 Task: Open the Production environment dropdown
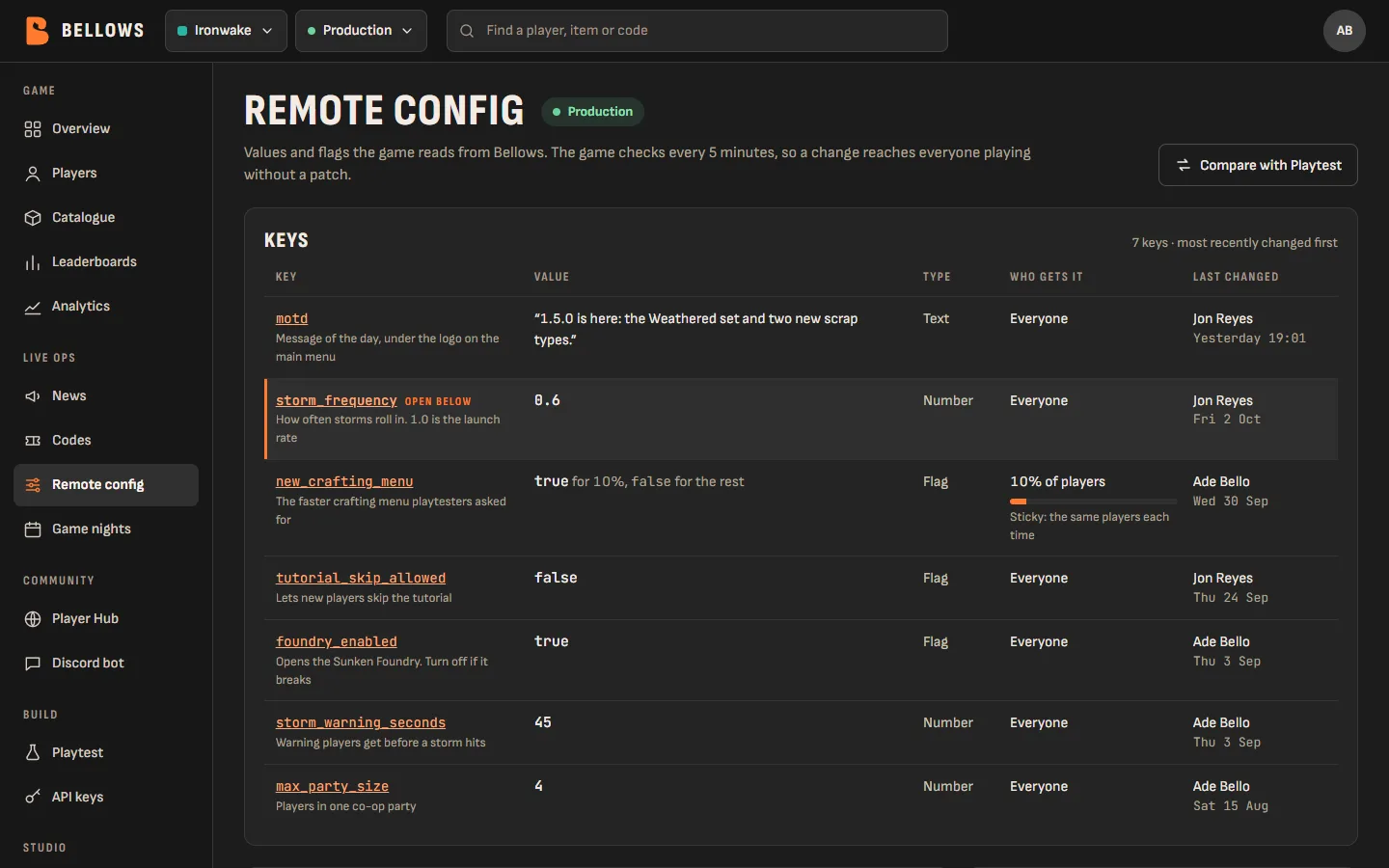point(361,31)
